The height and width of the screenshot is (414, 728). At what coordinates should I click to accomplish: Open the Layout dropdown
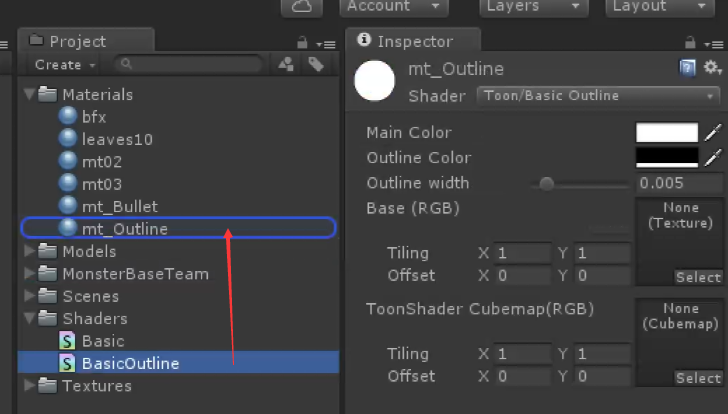coord(660,6)
